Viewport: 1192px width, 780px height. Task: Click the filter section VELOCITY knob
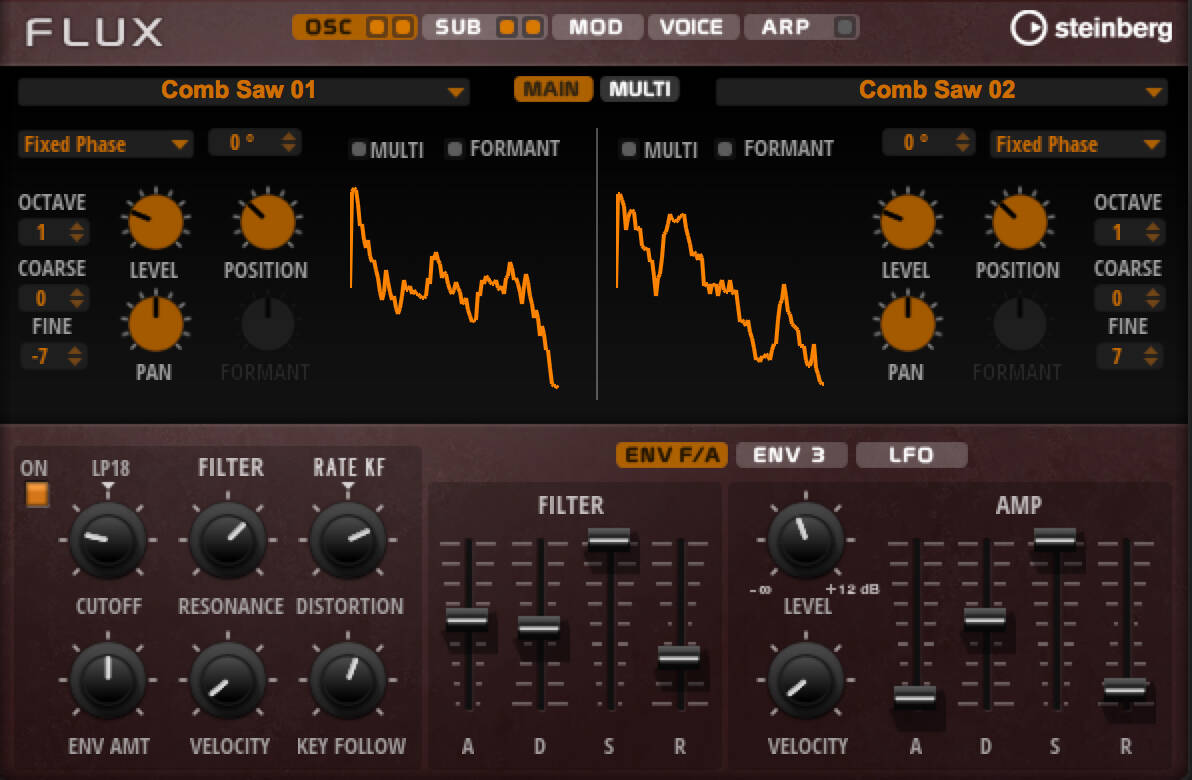[228, 680]
